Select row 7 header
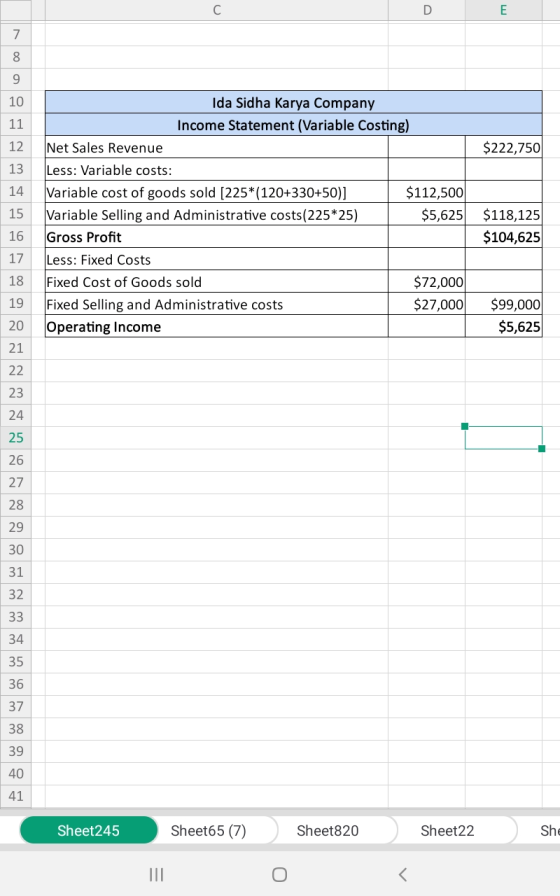Viewport: 560px width, 896px height. click(16, 34)
